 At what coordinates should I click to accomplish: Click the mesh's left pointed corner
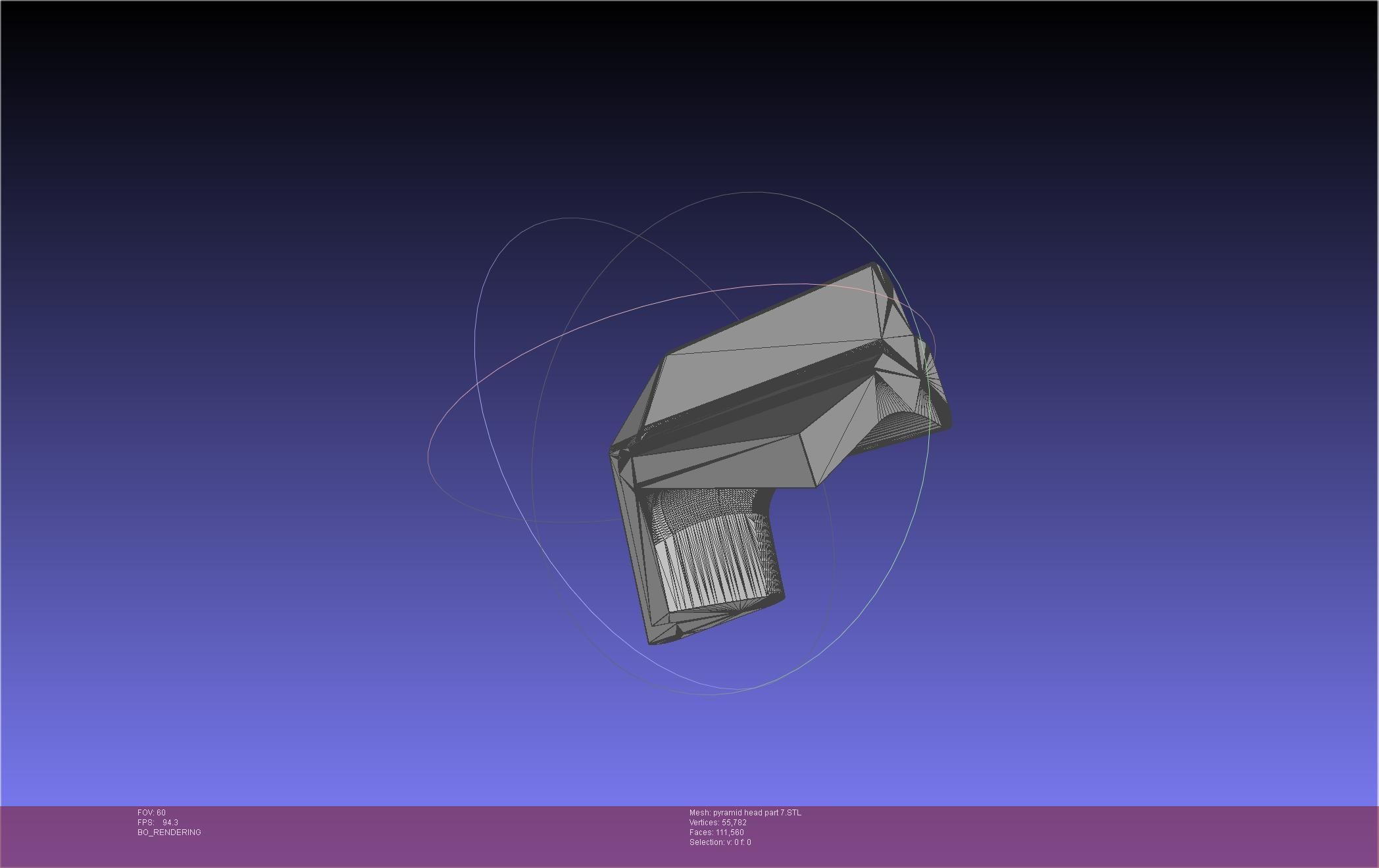click(x=614, y=452)
